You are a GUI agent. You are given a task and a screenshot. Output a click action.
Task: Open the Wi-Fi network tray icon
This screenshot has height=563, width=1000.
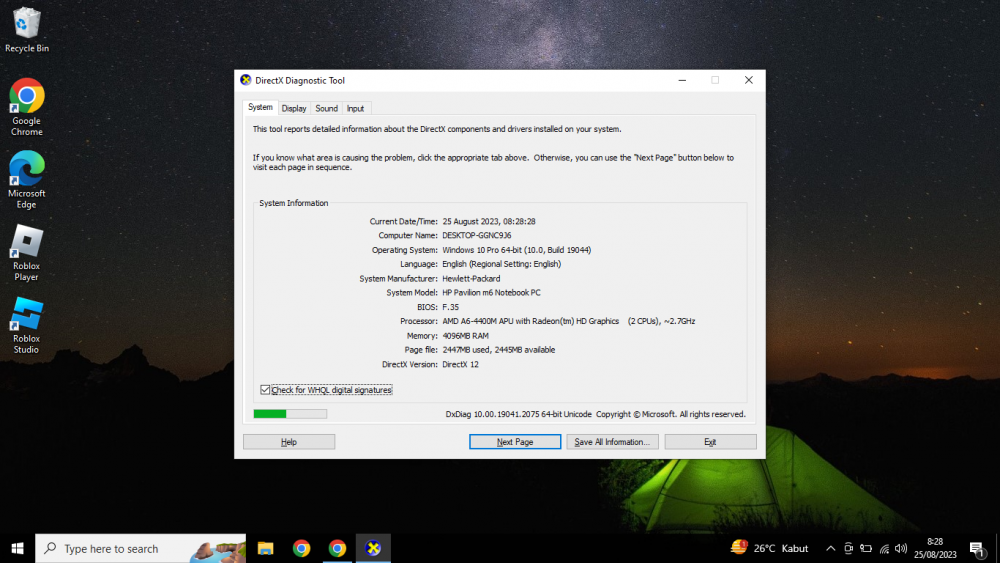[x=884, y=548]
